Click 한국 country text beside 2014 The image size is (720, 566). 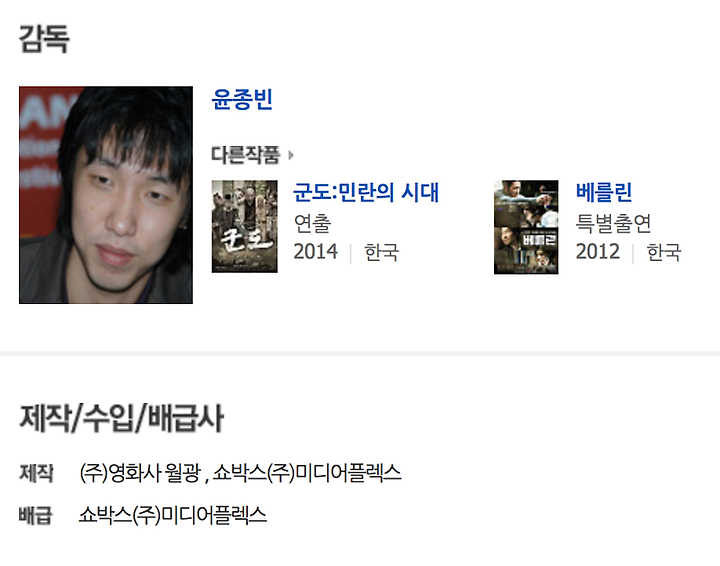pos(382,252)
